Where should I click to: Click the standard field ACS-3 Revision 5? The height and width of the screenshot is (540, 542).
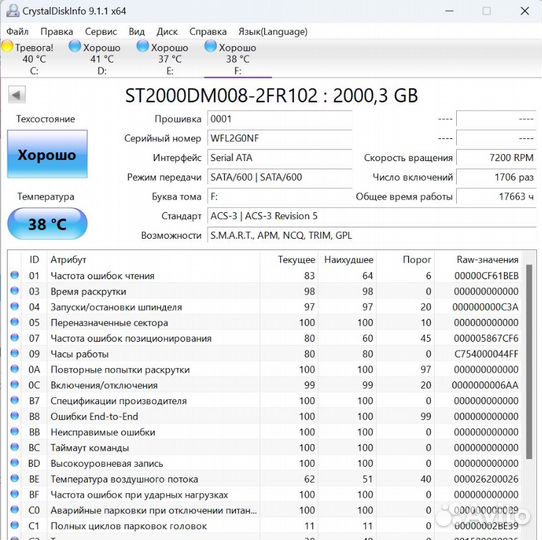tap(372, 216)
